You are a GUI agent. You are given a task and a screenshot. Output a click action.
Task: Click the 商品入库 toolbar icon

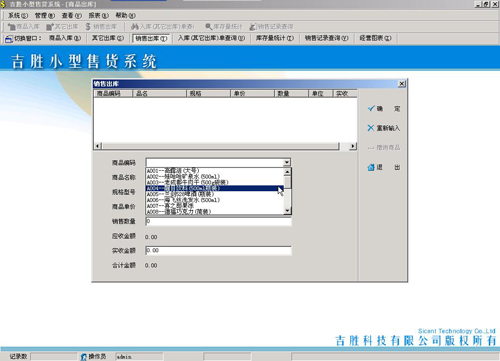click(x=12, y=27)
